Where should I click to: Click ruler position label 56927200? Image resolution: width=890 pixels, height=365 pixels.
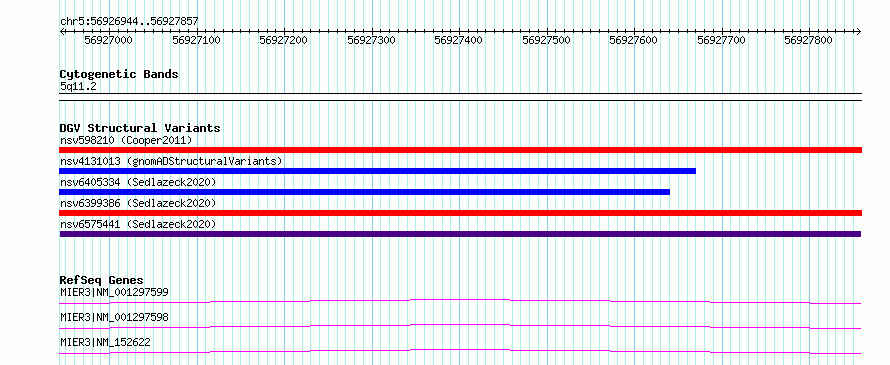(x=283, y=40)
